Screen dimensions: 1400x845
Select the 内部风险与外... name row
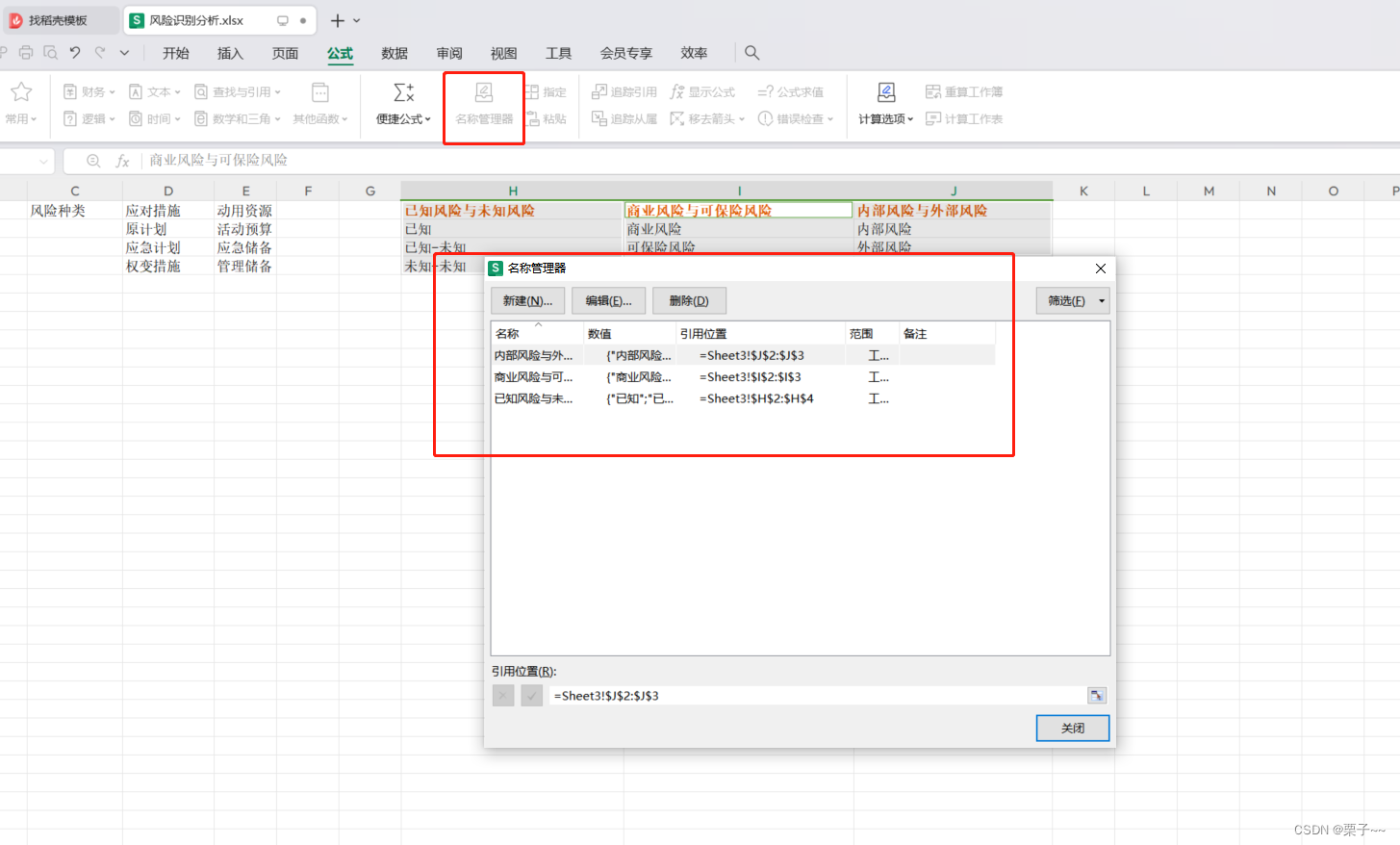point(743,355)
